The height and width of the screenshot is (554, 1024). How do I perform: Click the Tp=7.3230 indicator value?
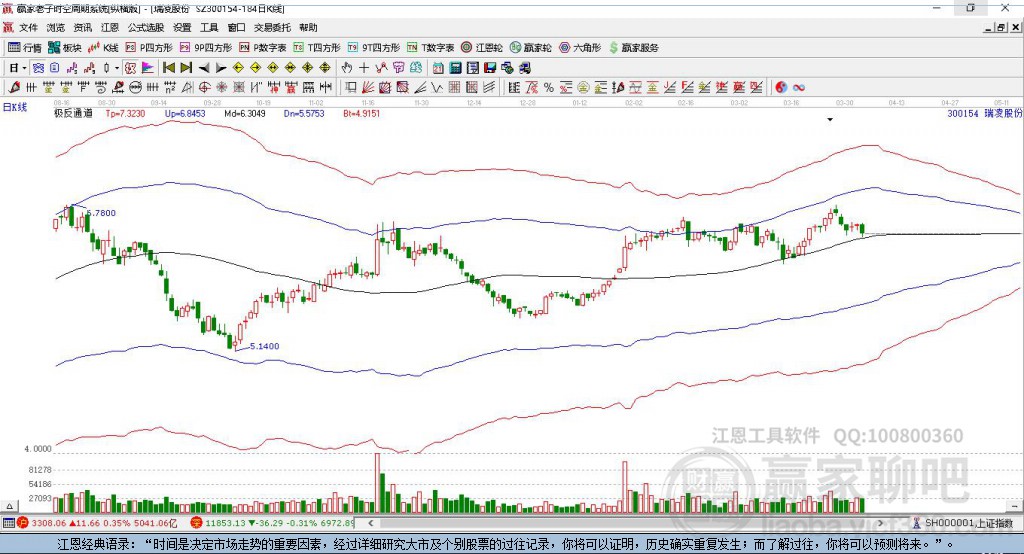click(x=125, y=113)
